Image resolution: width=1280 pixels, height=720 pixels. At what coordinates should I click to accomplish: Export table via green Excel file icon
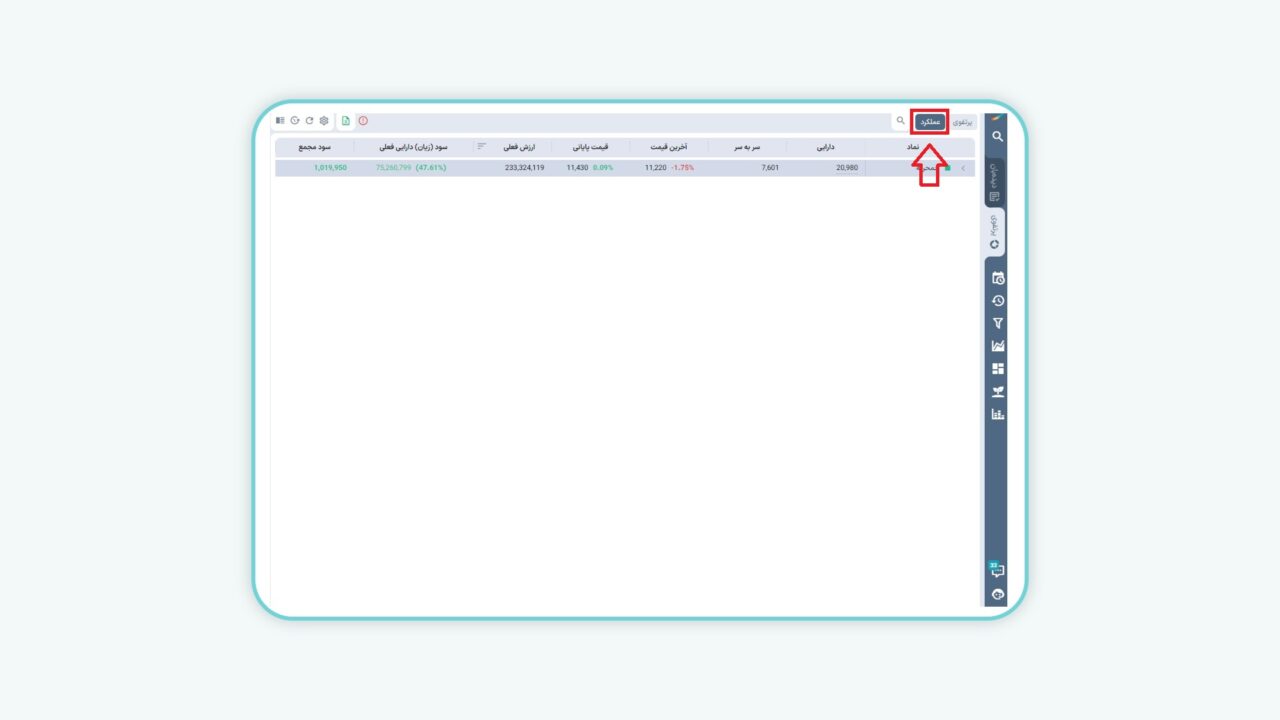(x=345, y=121)
